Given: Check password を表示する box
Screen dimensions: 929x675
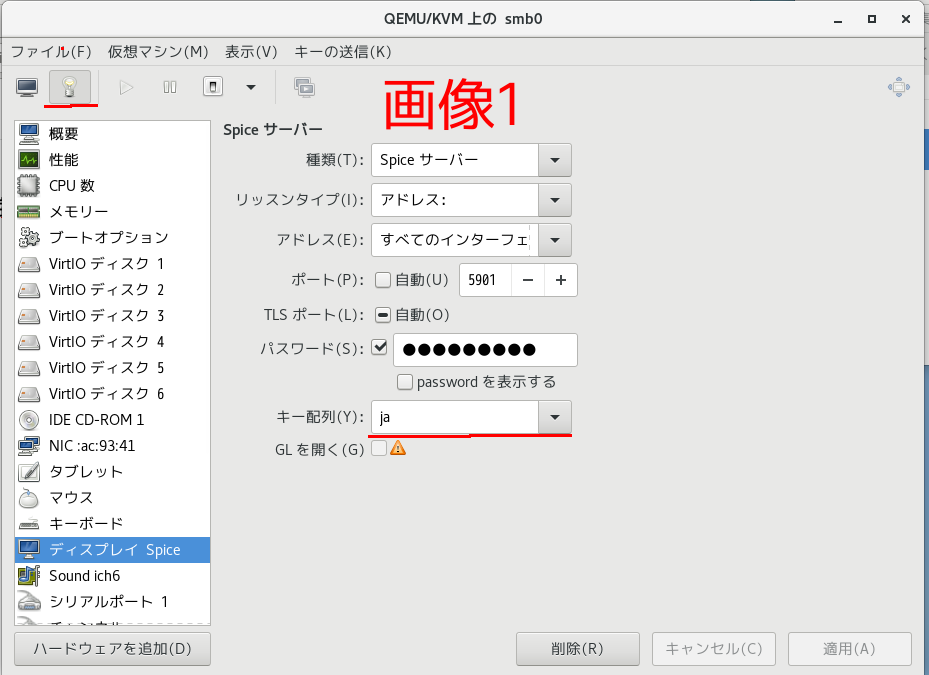Looking at the screenshot, I should (x=405, y=382).
